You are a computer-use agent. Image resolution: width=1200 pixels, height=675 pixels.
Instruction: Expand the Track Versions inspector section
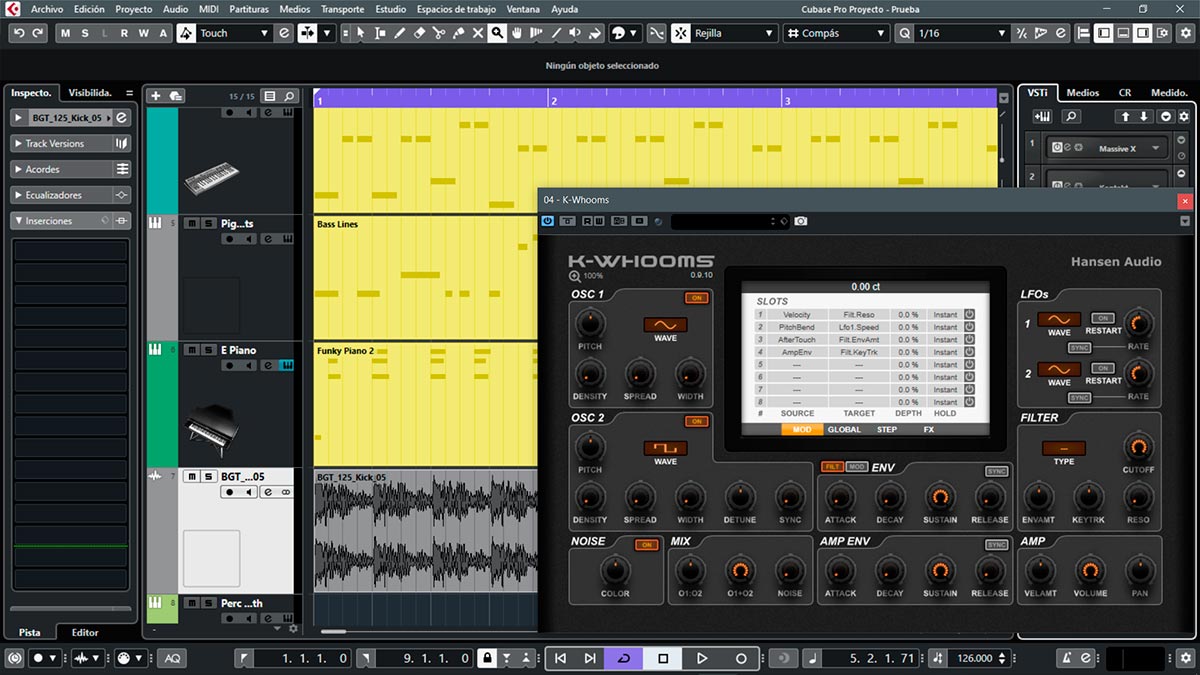pyautogui.click(x=71, y=143)
